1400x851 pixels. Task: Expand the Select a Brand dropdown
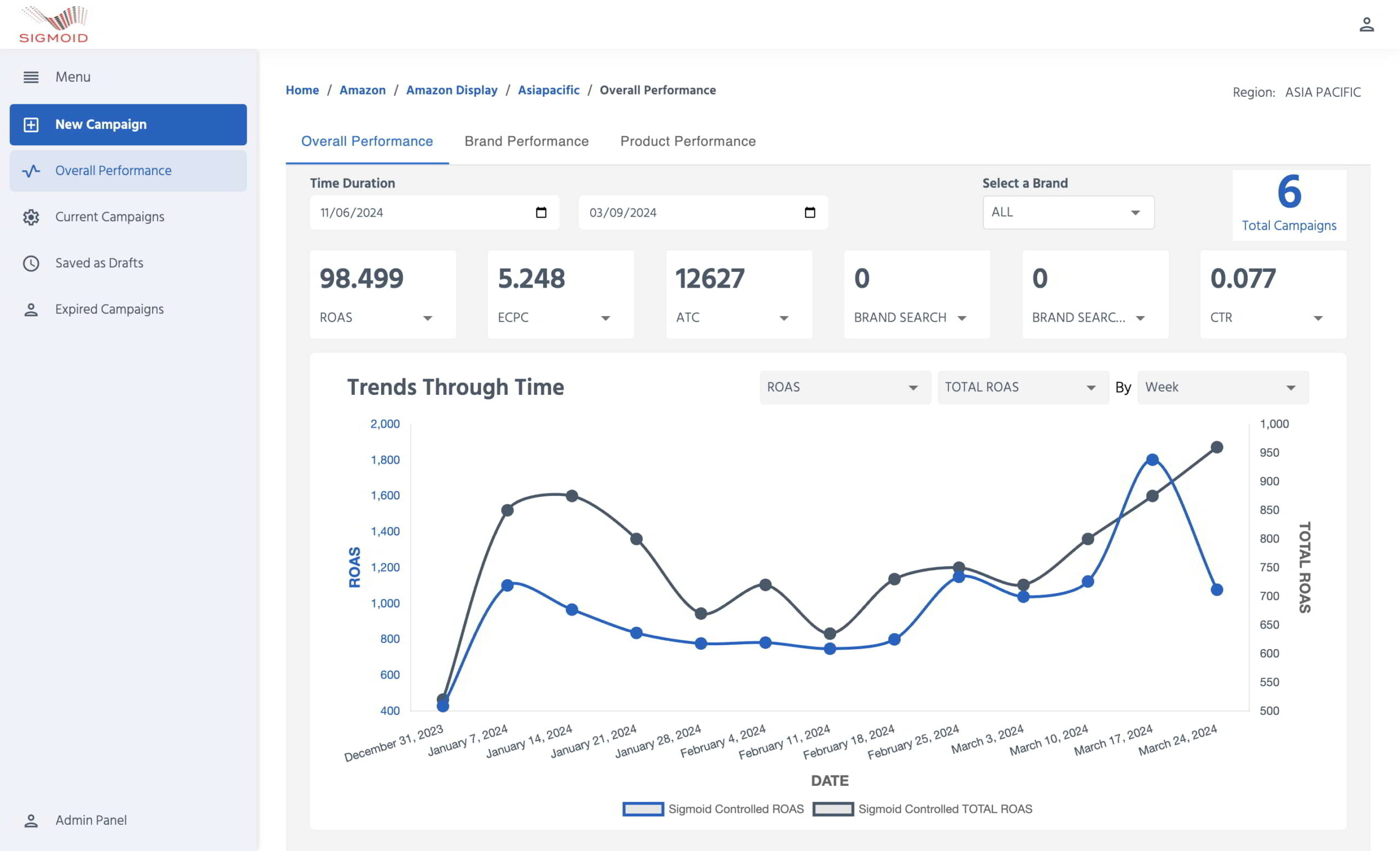1067,212
